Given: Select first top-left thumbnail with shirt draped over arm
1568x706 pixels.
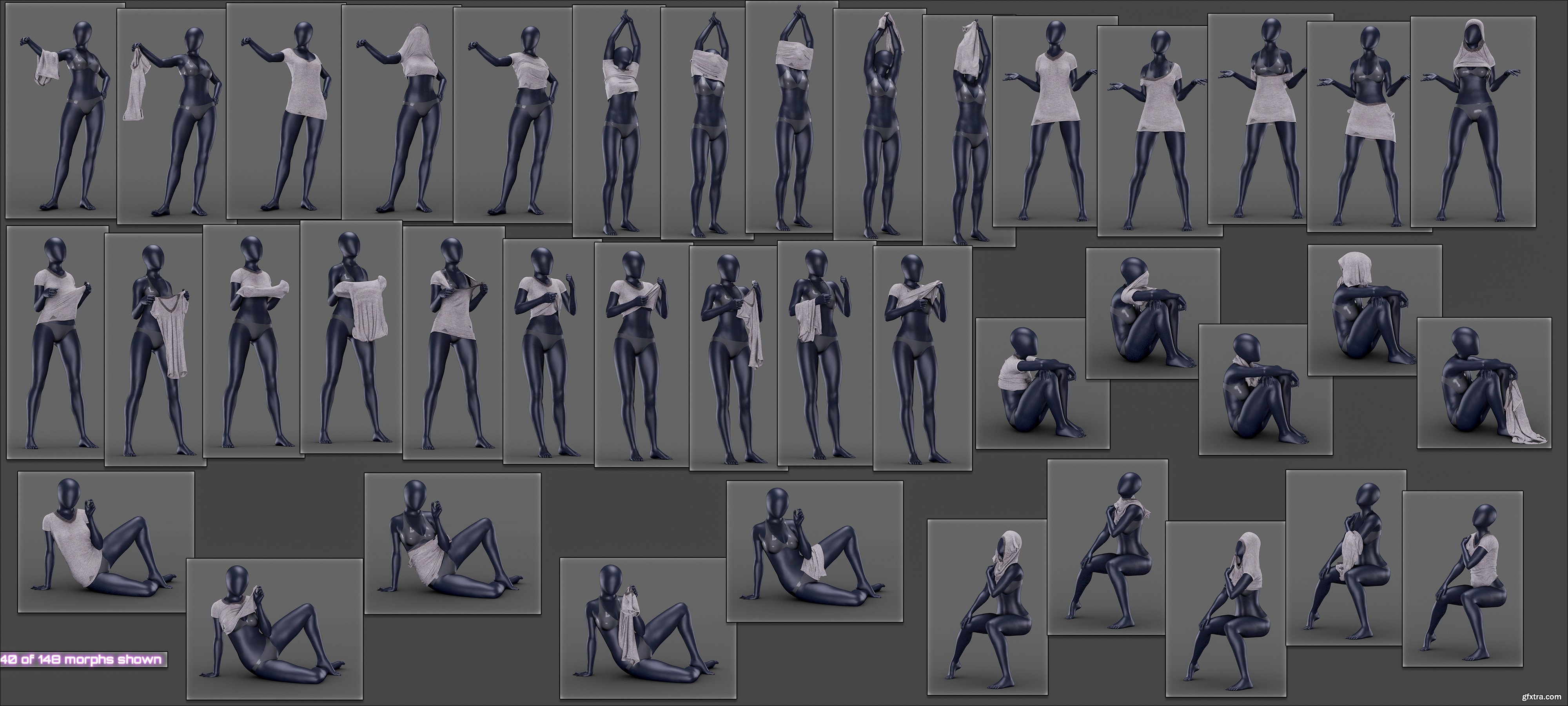Looking at the screenshot, I should pyautogui.click(x=65, y=110).
